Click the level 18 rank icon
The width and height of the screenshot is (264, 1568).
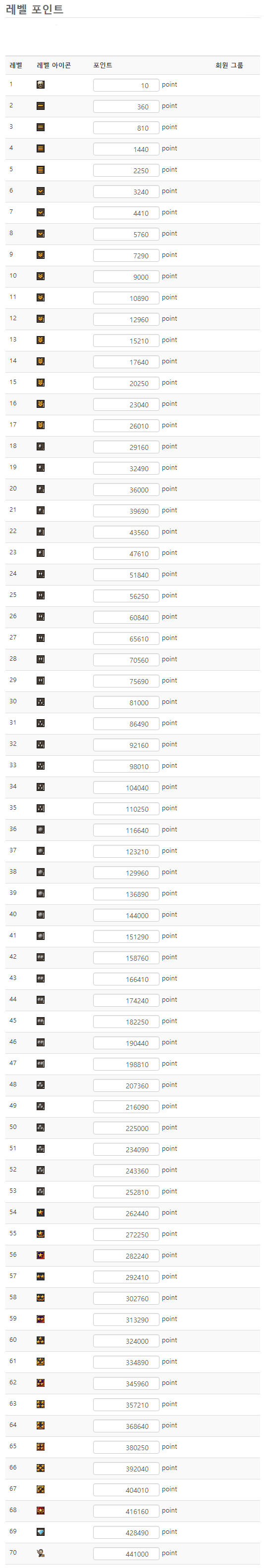[40, 446]
